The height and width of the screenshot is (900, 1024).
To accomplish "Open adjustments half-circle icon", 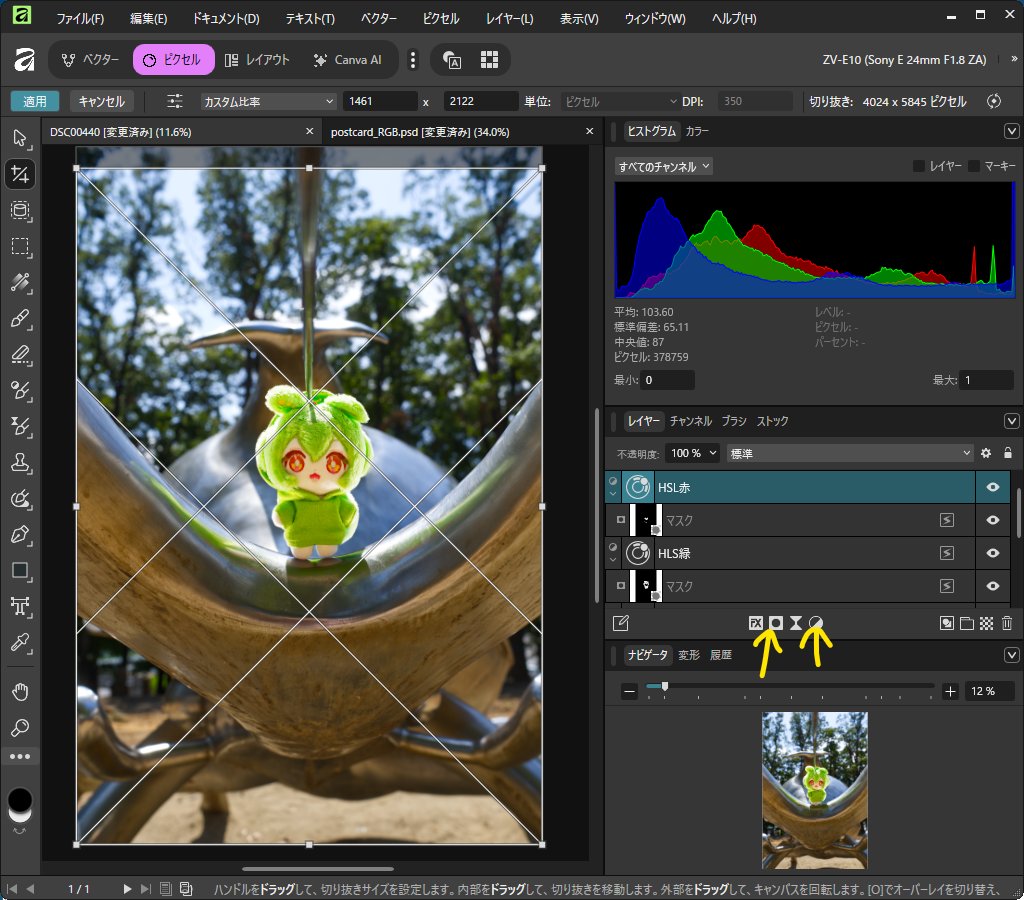I will (x=816, y=623).
